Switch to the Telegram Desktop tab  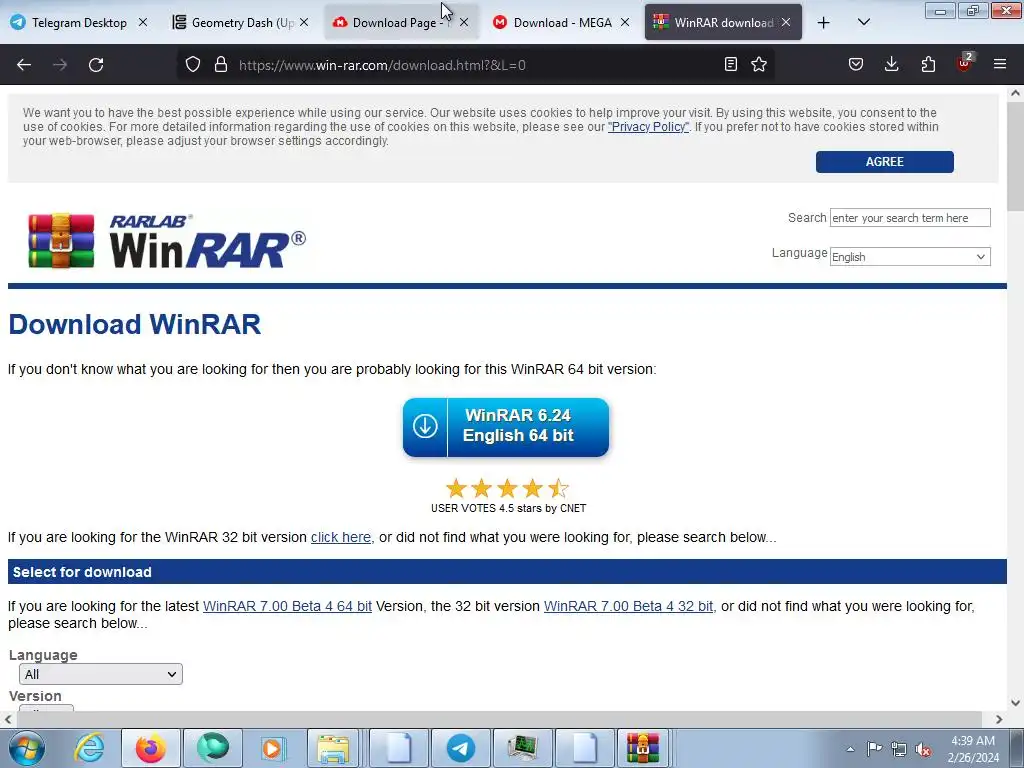(x=79, y=23)
